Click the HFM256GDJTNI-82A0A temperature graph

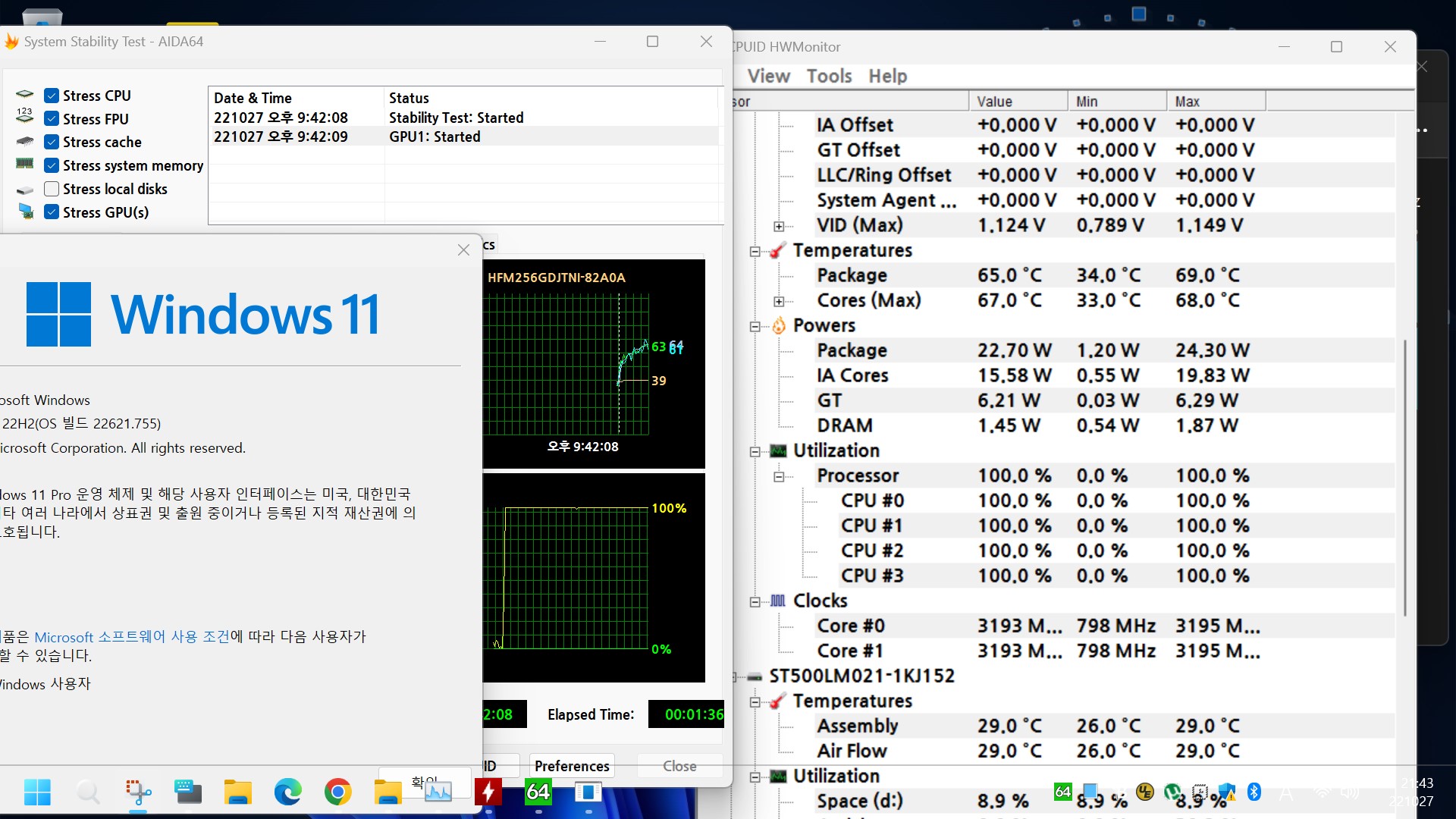(594, 364)
